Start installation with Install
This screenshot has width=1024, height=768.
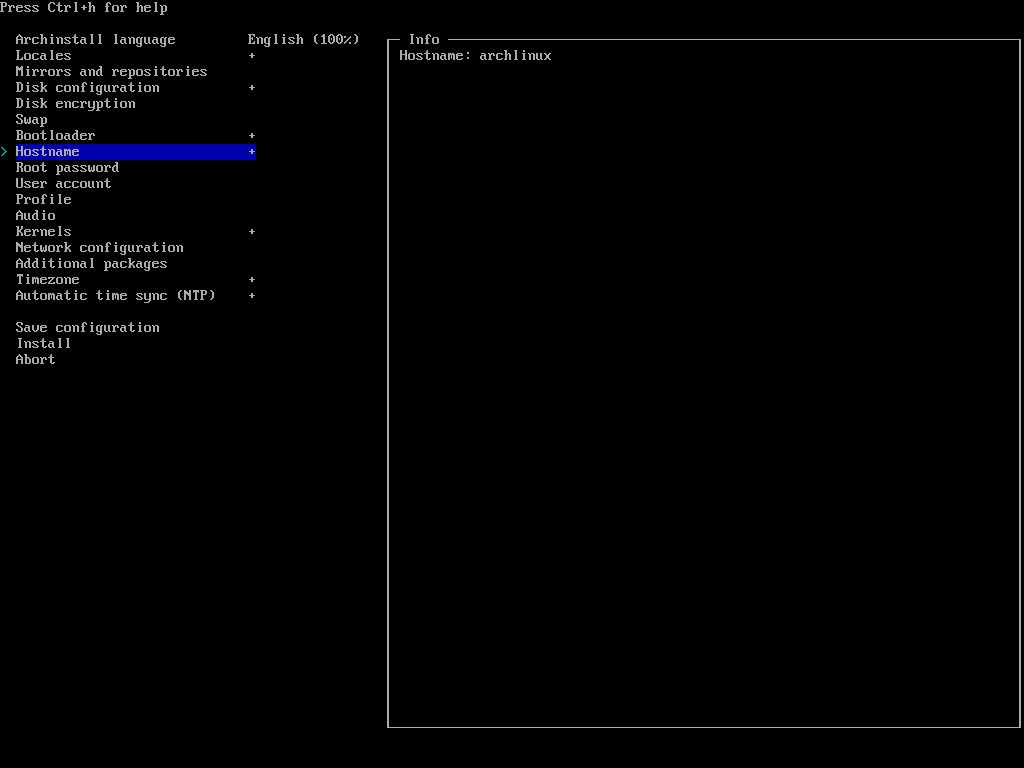[43, 344]
